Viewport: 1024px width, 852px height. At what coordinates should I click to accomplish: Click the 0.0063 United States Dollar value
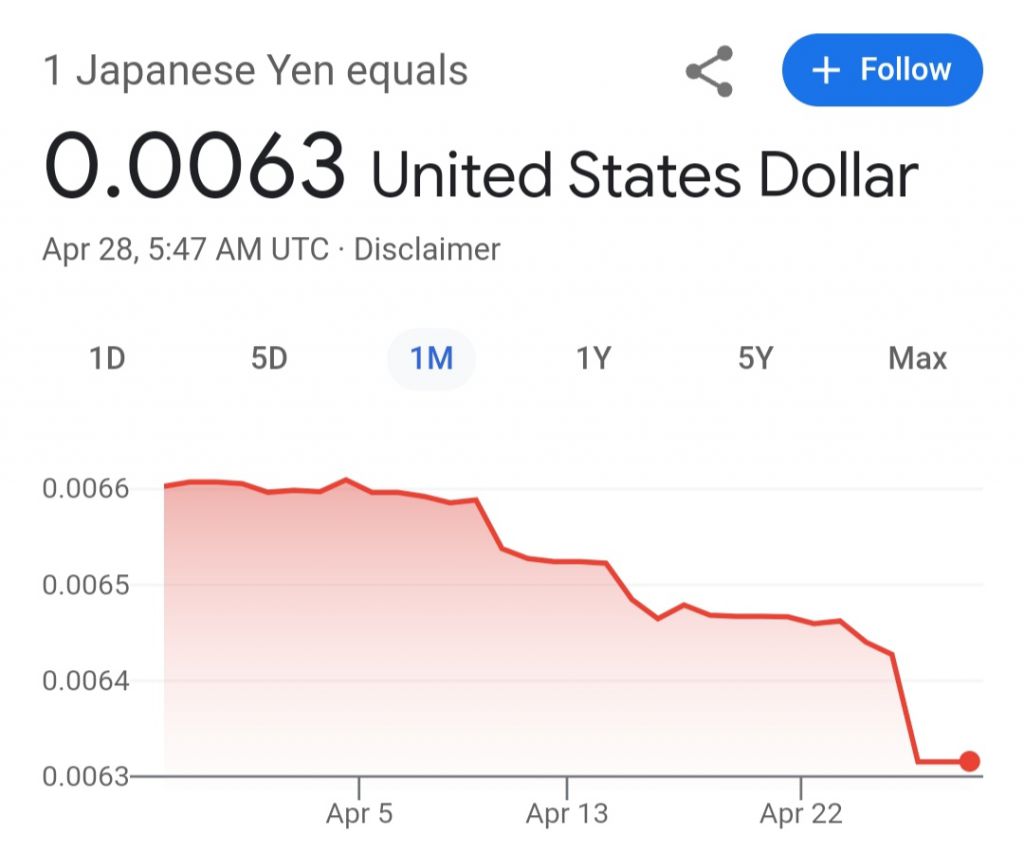481,166
